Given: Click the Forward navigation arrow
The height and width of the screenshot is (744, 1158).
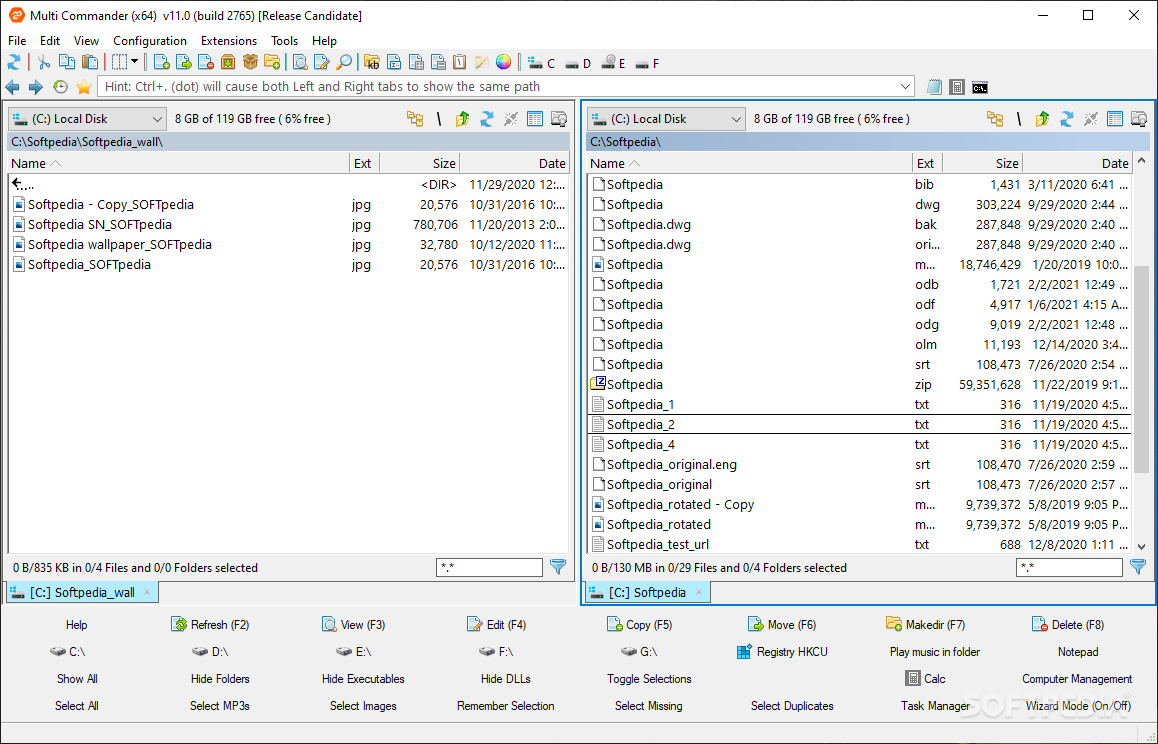Looking at the screenshot, I should tap(35, 87).
